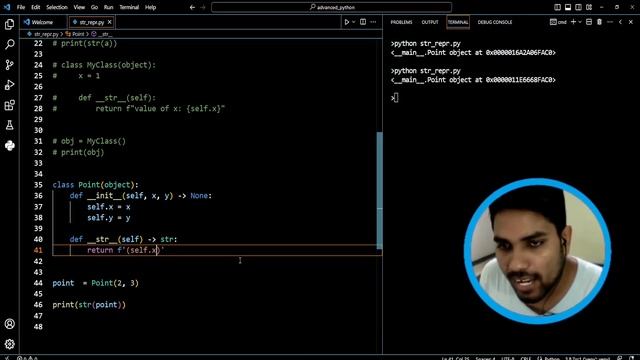Open the Edit menu

coord(36,7)
